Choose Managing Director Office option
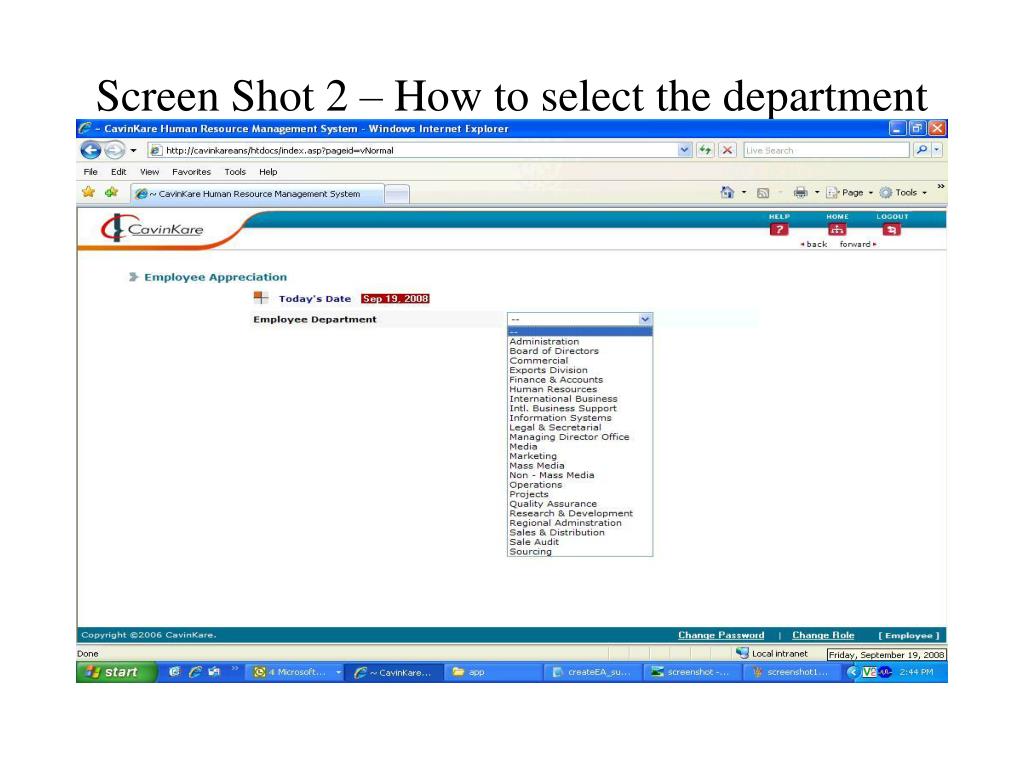Image resolution: width=1024 pixels, height=768 pixels. 580,437
